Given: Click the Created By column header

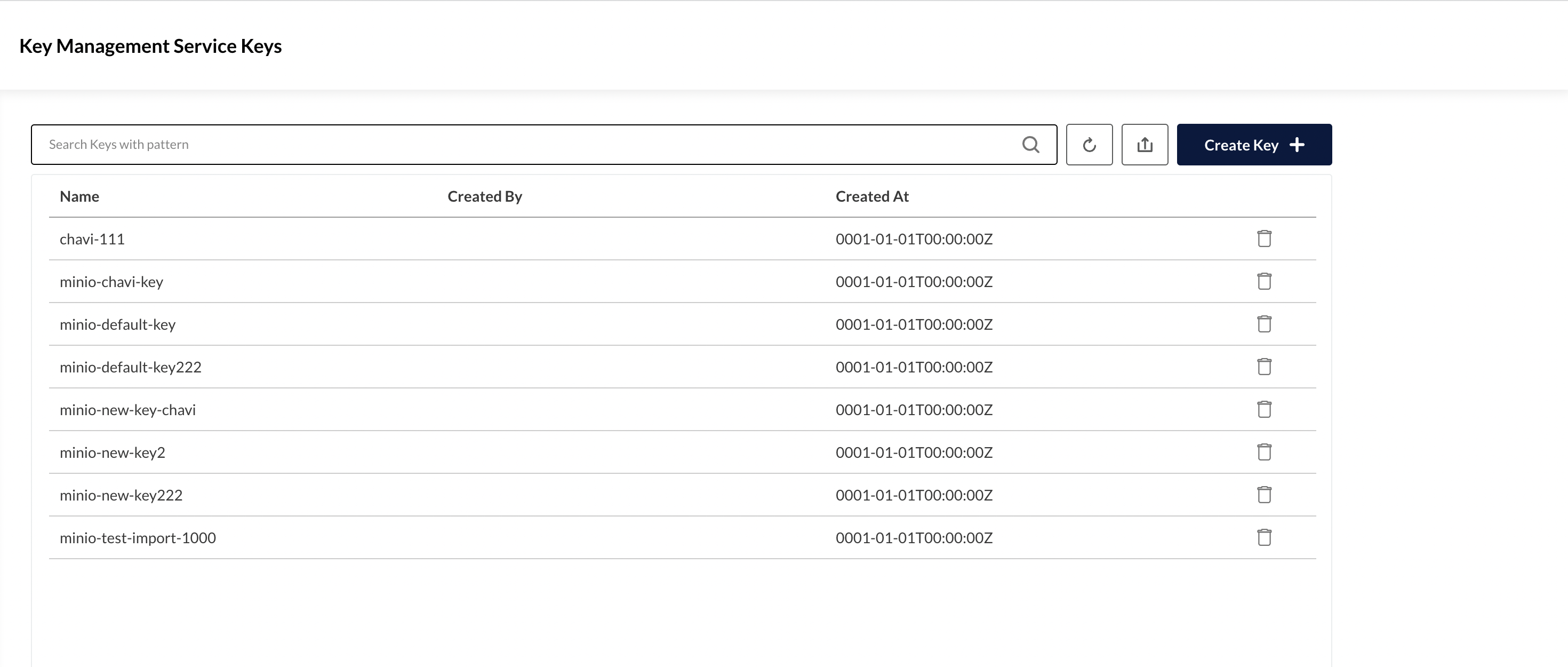Looking at the screenshot, I should pos(484,197).
